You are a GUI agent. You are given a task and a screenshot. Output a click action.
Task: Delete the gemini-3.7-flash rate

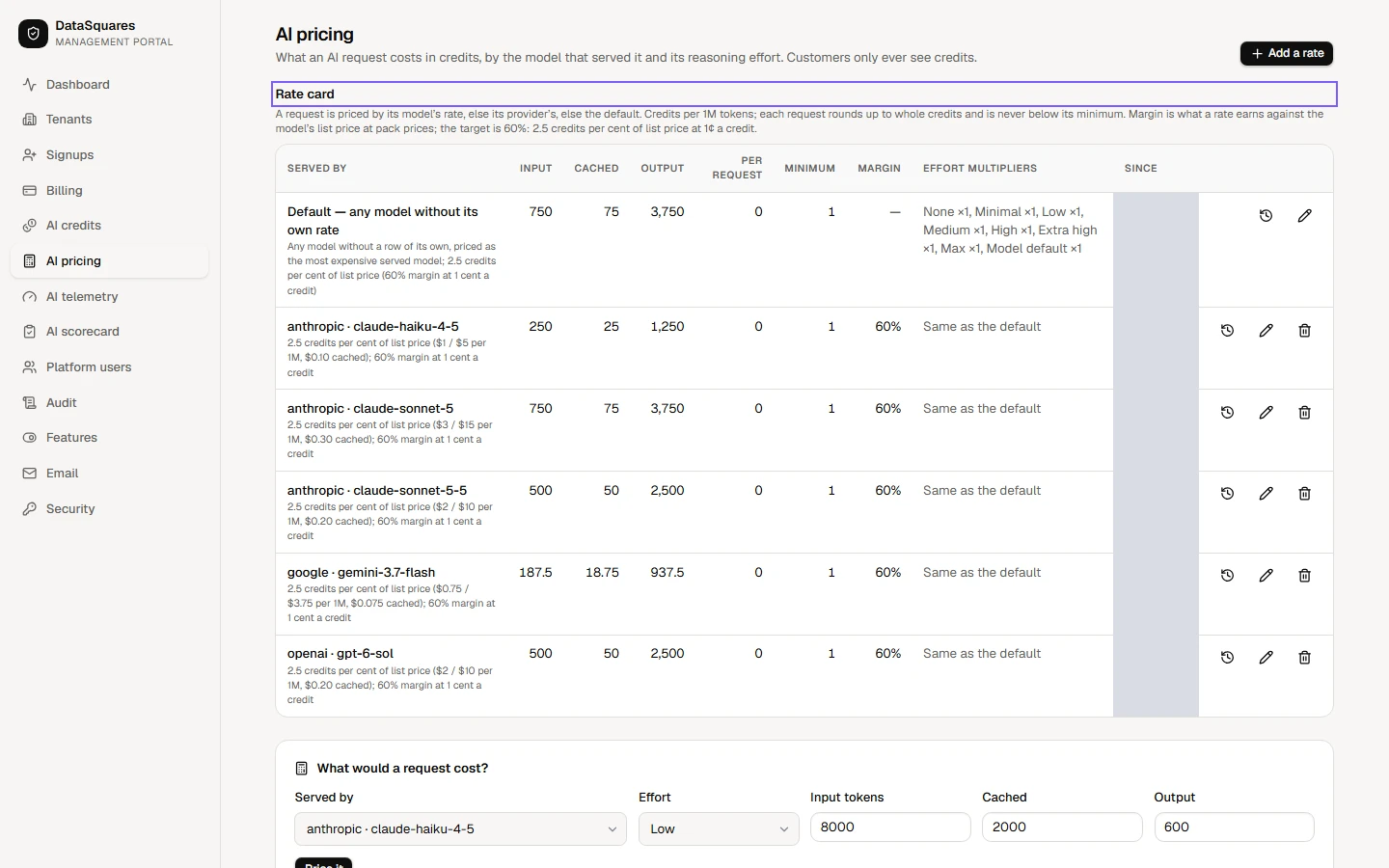[x=1304, y=576]
